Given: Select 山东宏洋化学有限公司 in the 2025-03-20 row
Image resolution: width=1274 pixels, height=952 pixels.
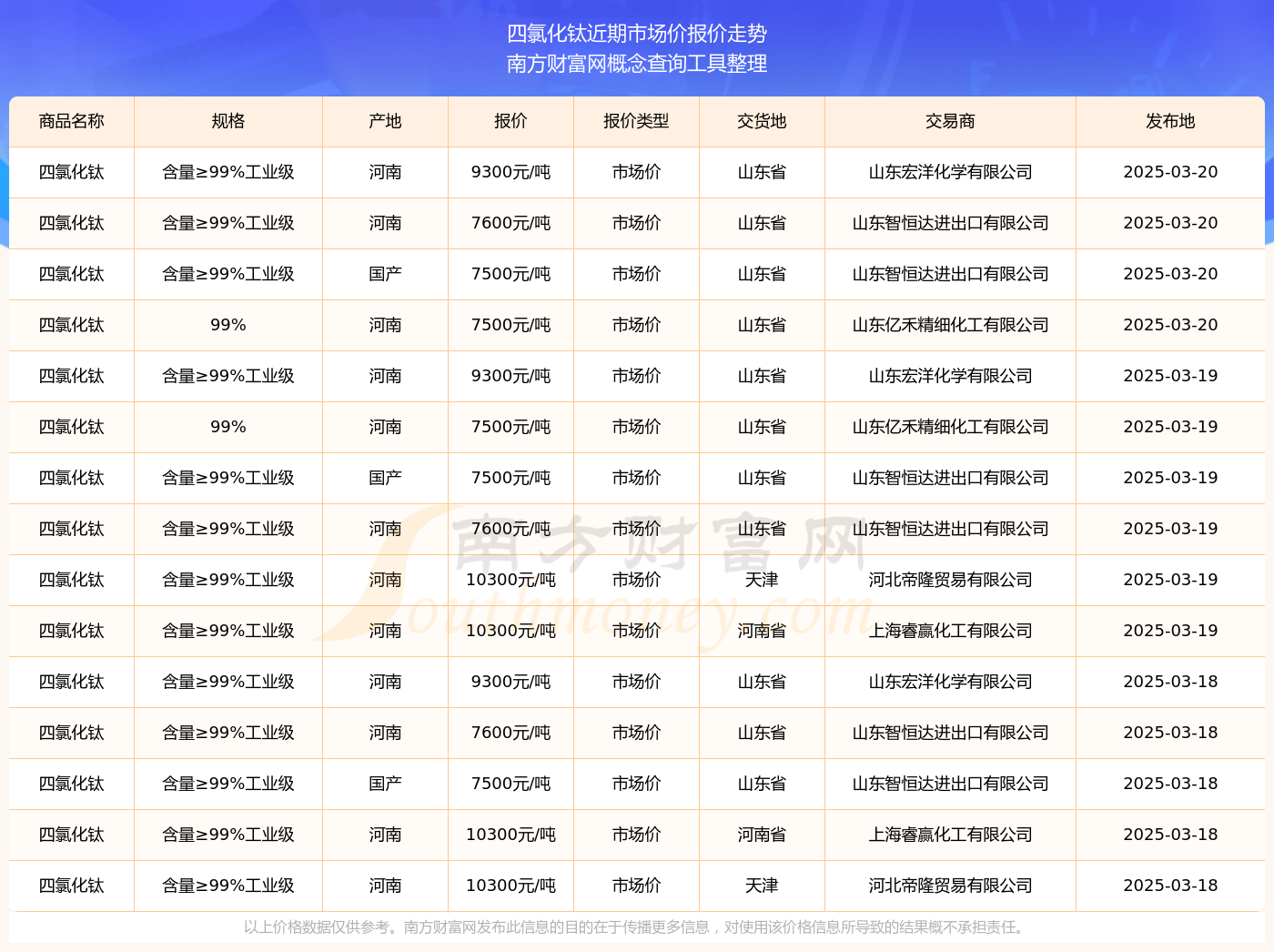Looking at the screenshot, I should 950,172.
